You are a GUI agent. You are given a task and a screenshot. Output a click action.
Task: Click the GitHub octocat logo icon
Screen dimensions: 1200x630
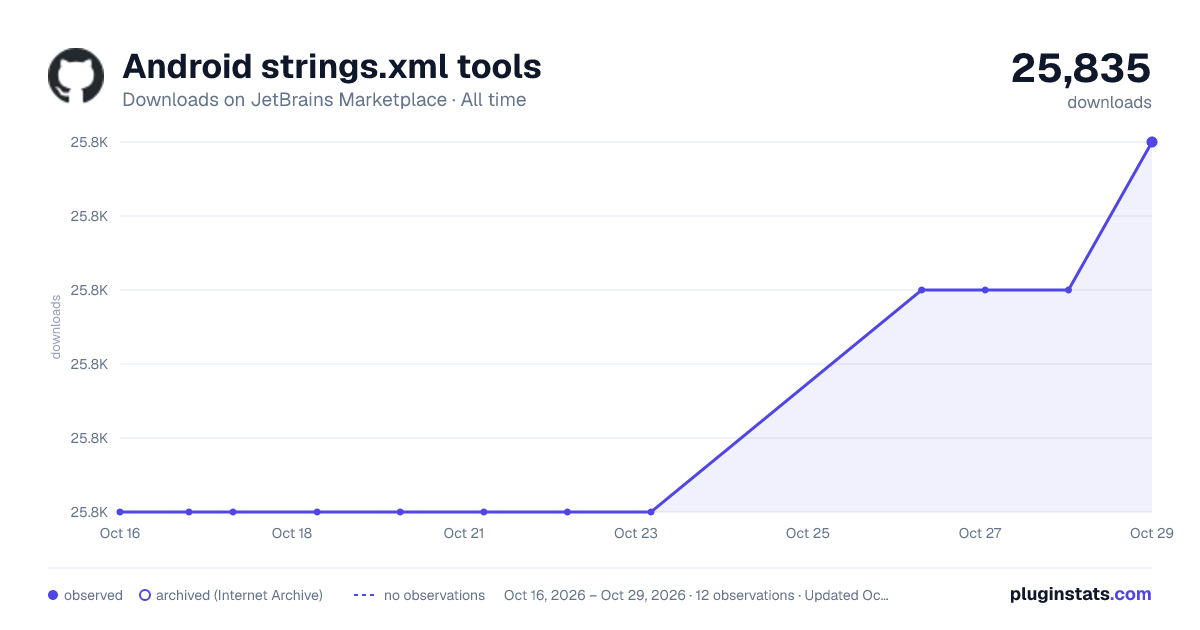(x=76, y=75)
